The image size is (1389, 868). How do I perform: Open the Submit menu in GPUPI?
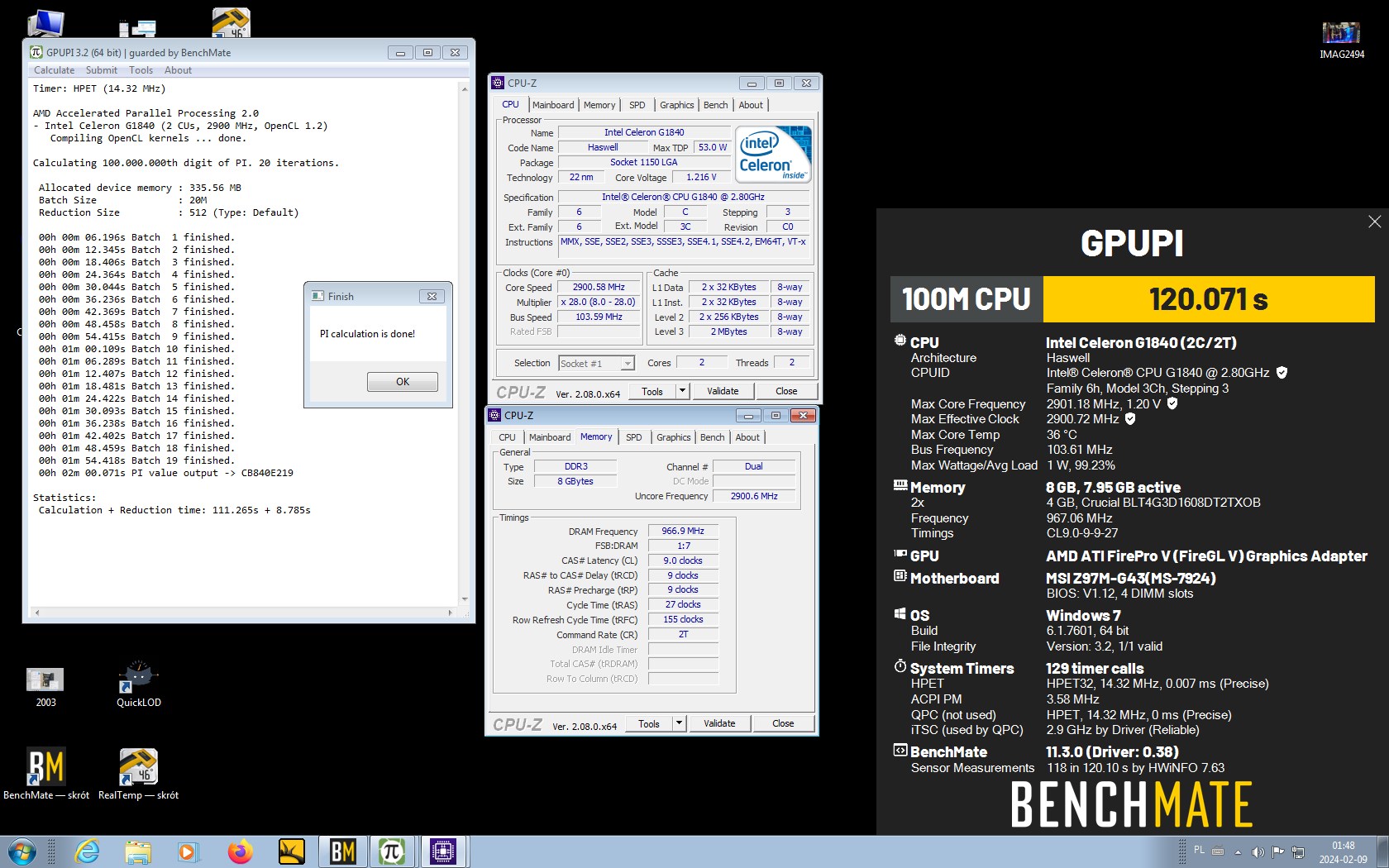[x=101, y=70]
